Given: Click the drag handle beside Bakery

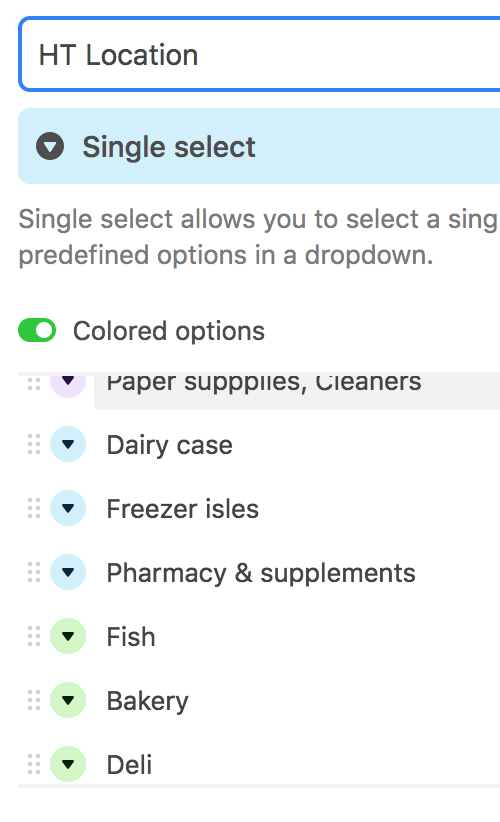Looking at the screenshot, I should pyautogui.click(x=34, y=700).
